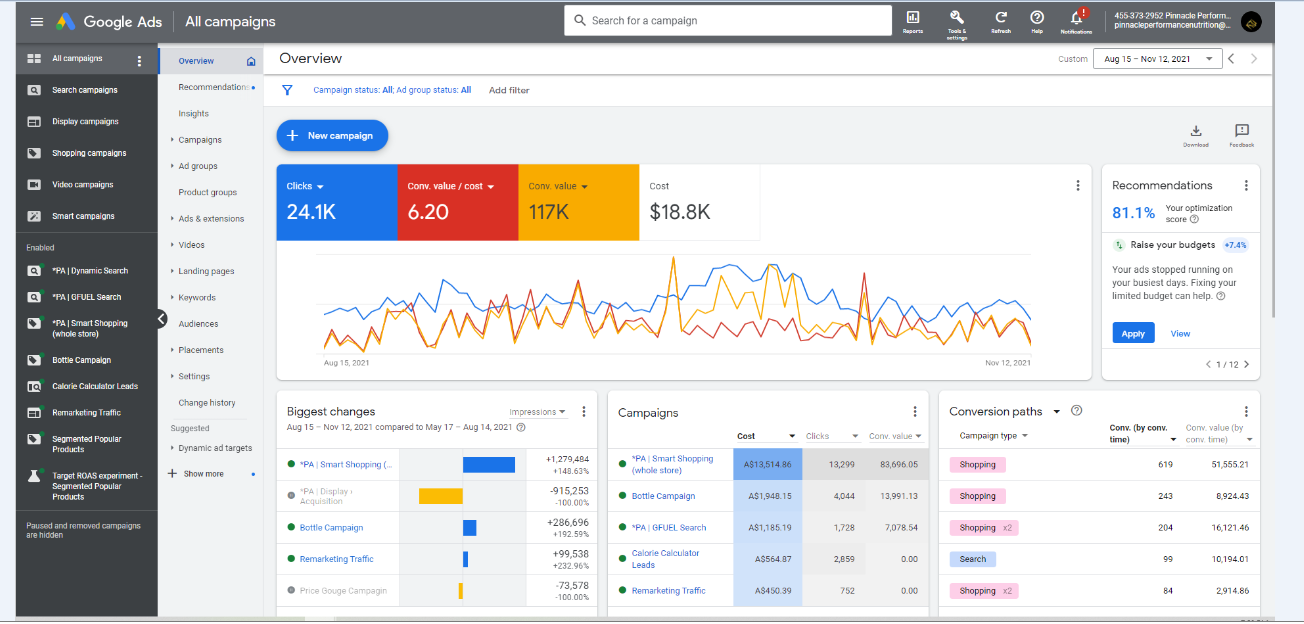1304x624 pixels.
Task: Open the hamburger main menu
Action: coord(37,21)
